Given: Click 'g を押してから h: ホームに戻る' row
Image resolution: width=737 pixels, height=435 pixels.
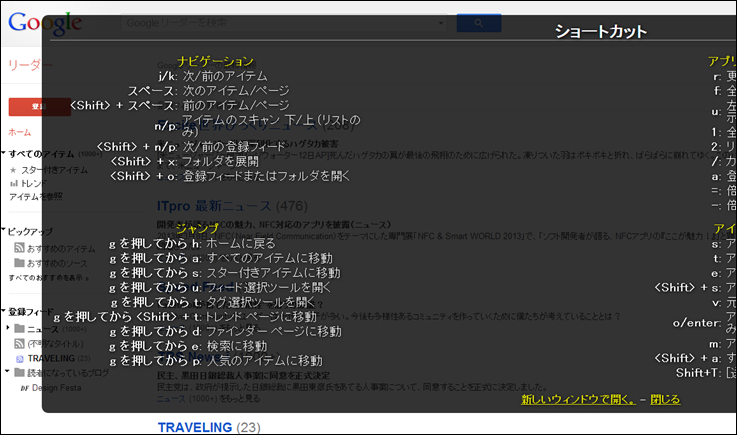Looking at the screenshot, I should (x=192, y=244).
